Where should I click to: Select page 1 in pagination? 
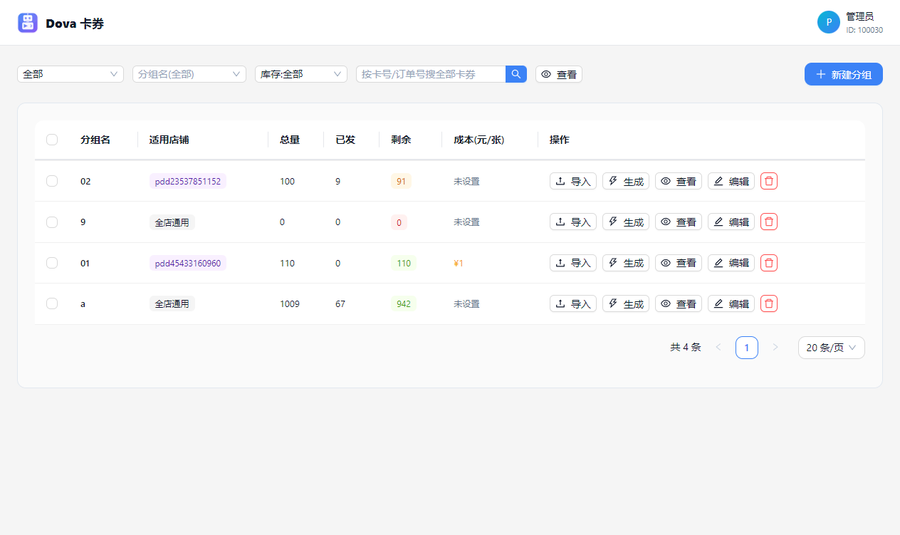[747, 347]
